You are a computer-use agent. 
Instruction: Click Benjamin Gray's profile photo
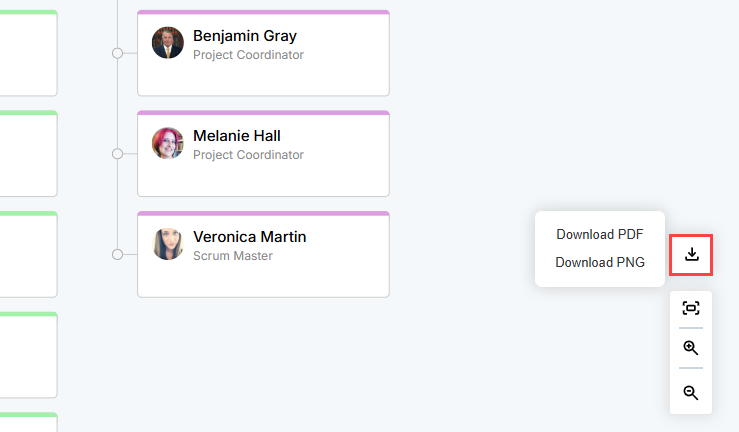(168, 43)
